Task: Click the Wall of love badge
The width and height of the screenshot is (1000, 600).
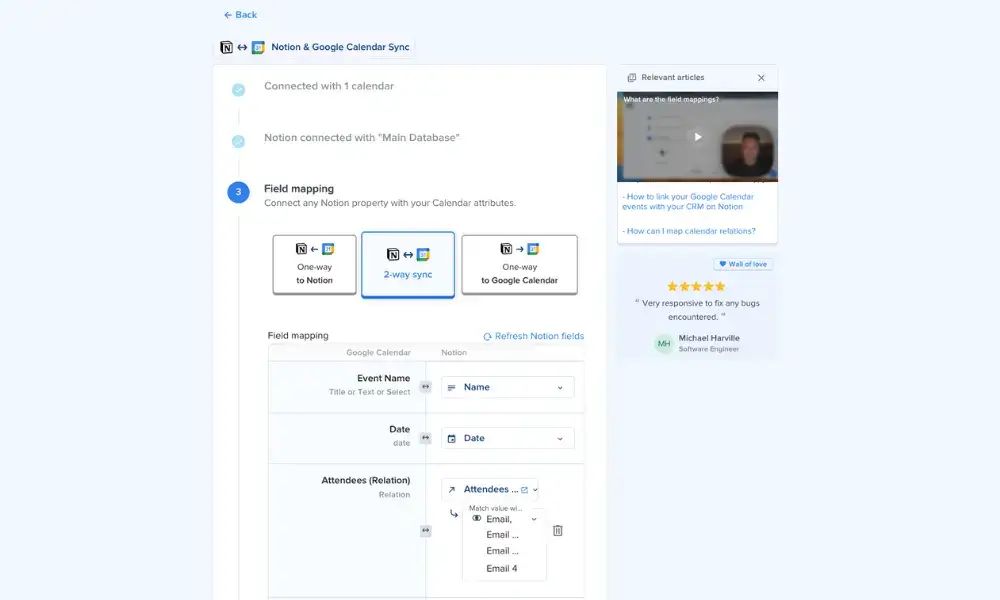Action: coord(743,264)
